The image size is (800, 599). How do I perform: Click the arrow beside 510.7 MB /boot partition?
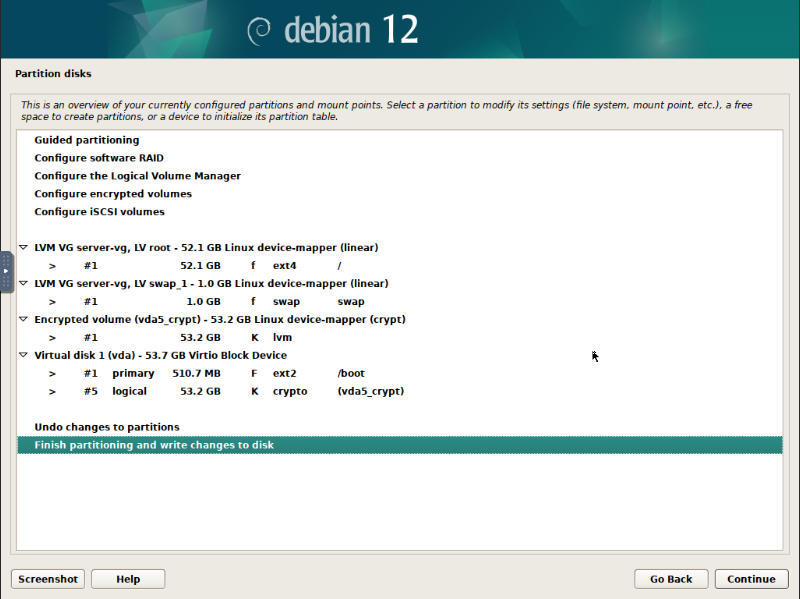click(52, 373)
